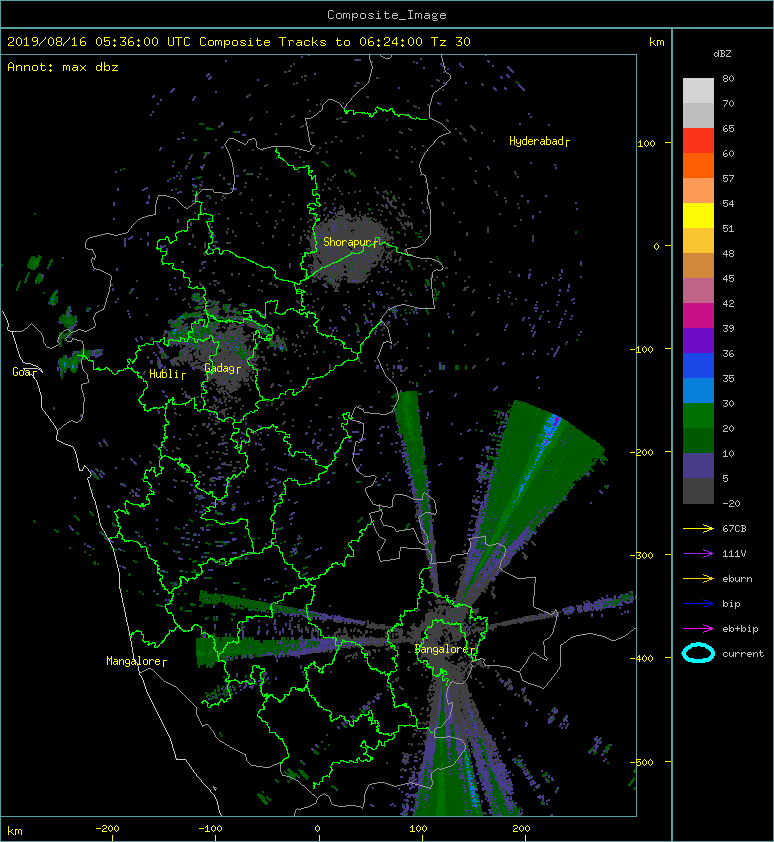This screenshot has height=842, width=774.
Task: Select the red swatch between 65 and 60
Action: pyautogui.click(x=698, y=141)
